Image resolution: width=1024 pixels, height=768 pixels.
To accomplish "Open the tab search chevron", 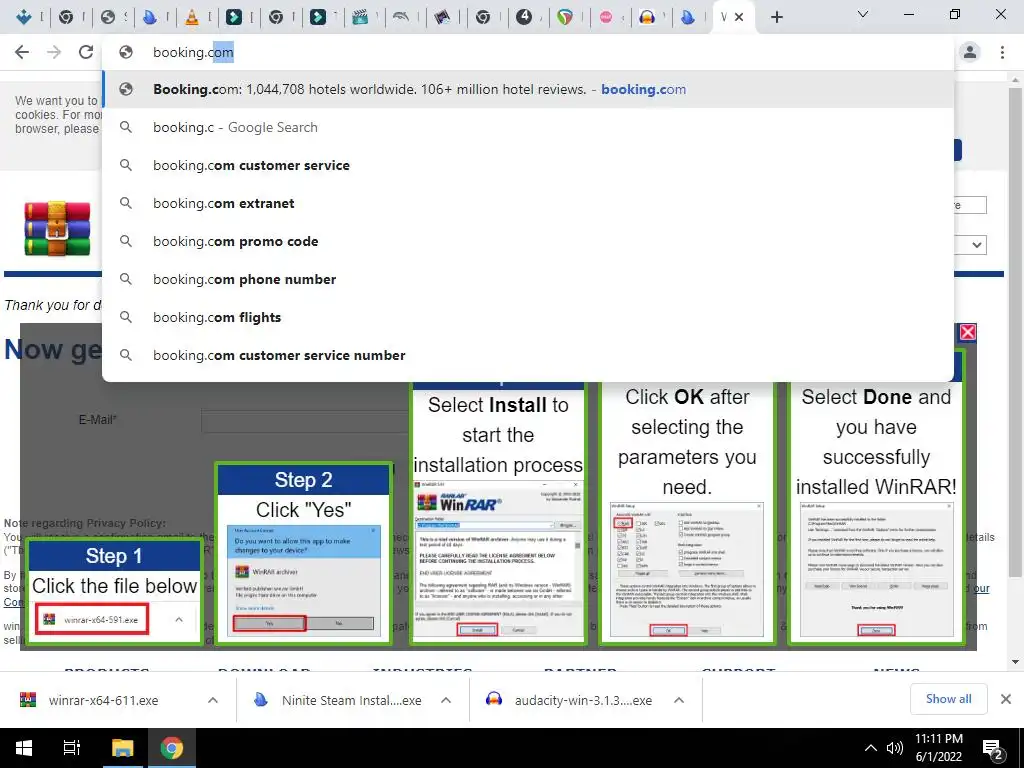I will pos(863,14).
